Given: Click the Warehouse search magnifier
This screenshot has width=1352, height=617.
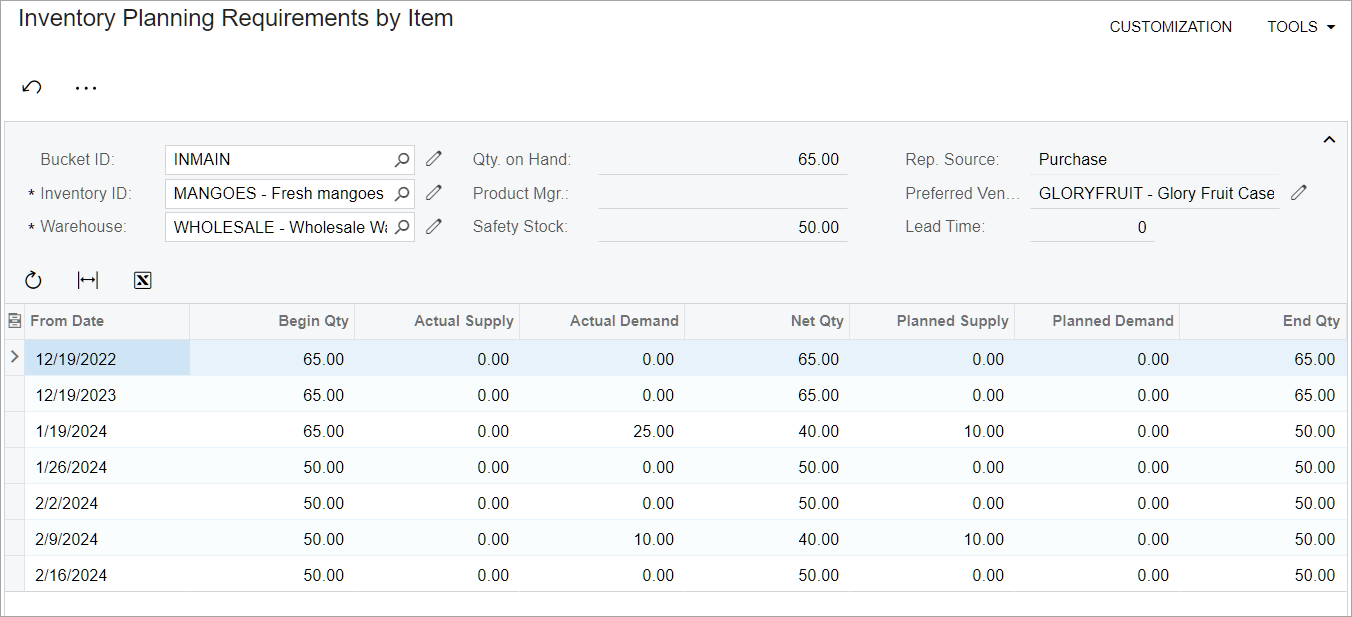Looking at the screenshot, I should coord(401,227).
